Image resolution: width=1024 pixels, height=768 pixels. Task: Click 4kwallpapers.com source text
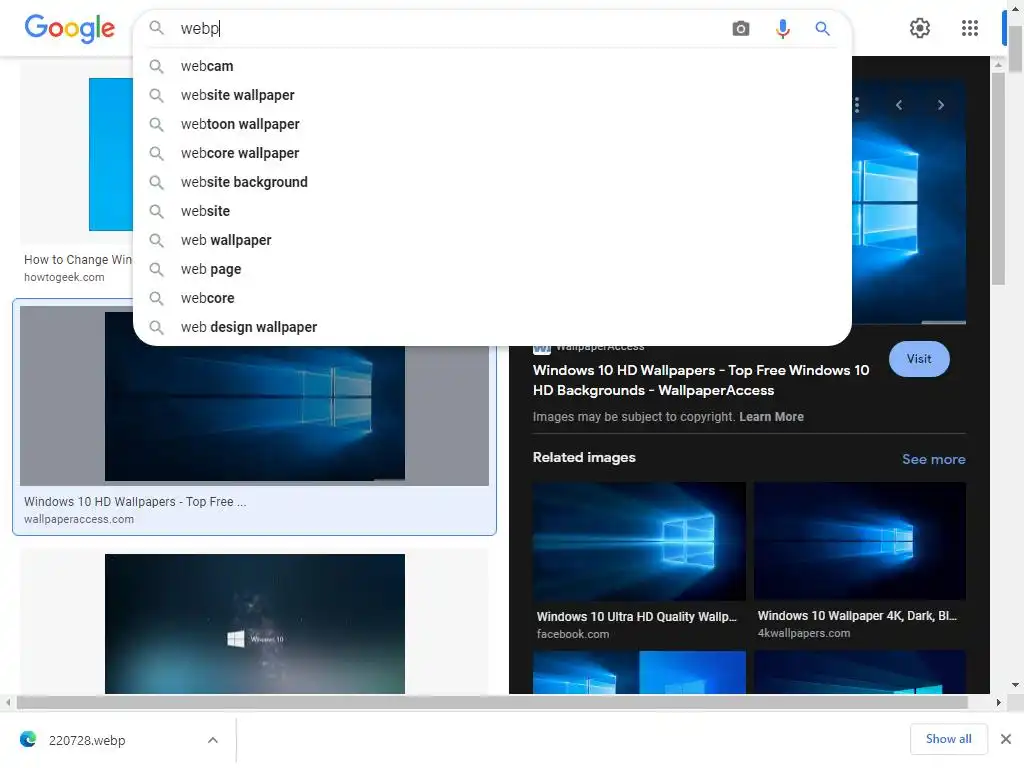[x=803, y=633]
